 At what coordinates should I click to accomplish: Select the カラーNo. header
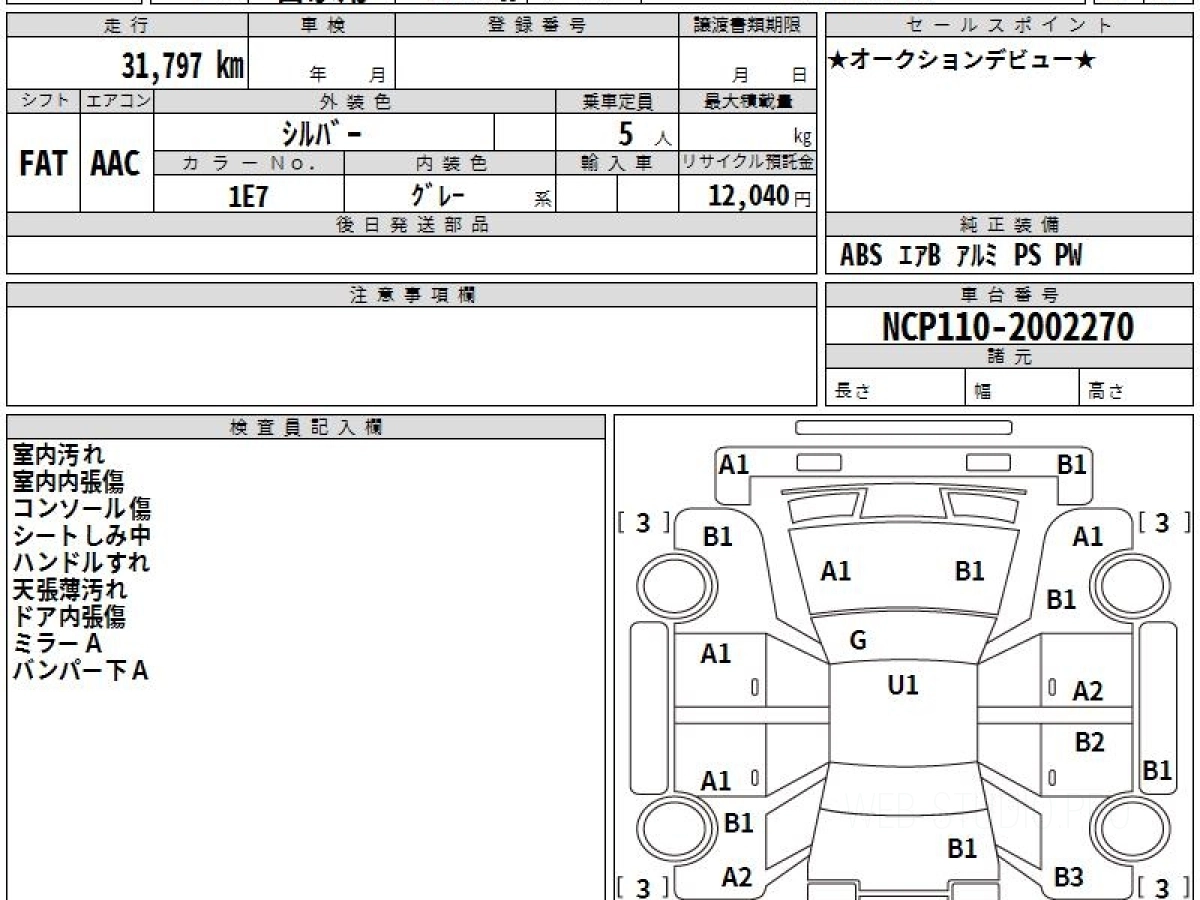click(x=249, y=163)
